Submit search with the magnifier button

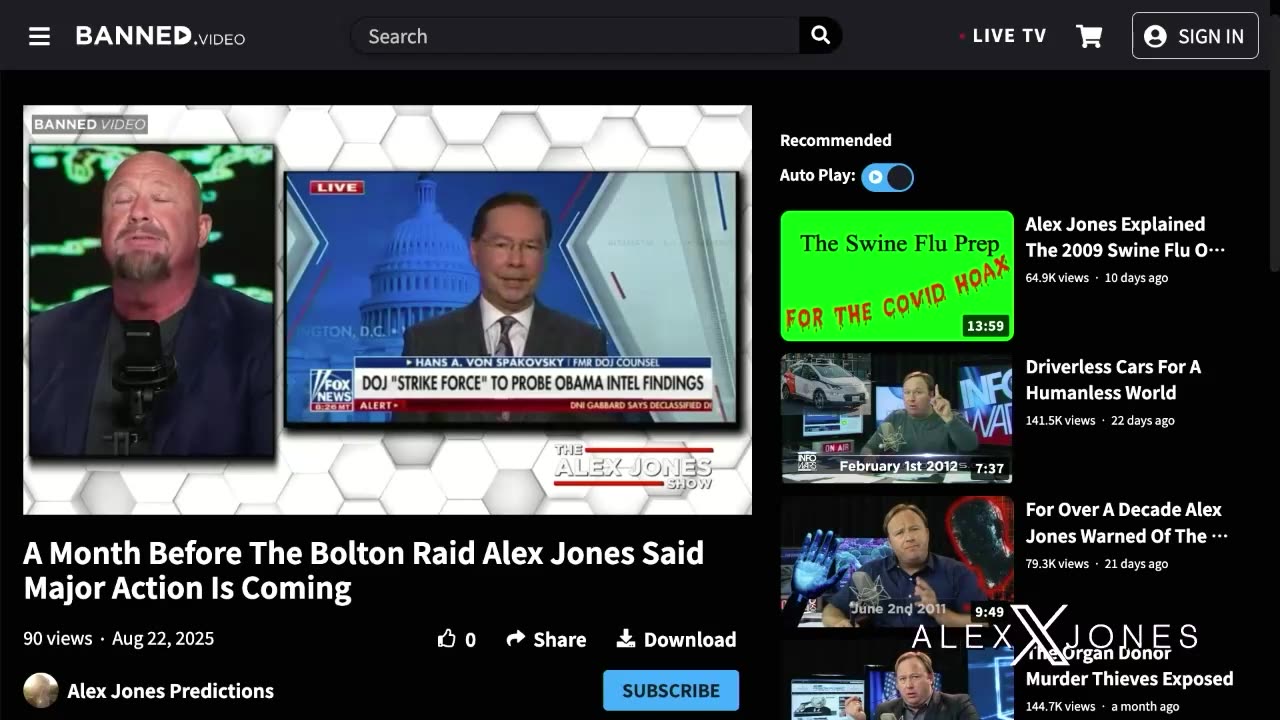point(820,36)
